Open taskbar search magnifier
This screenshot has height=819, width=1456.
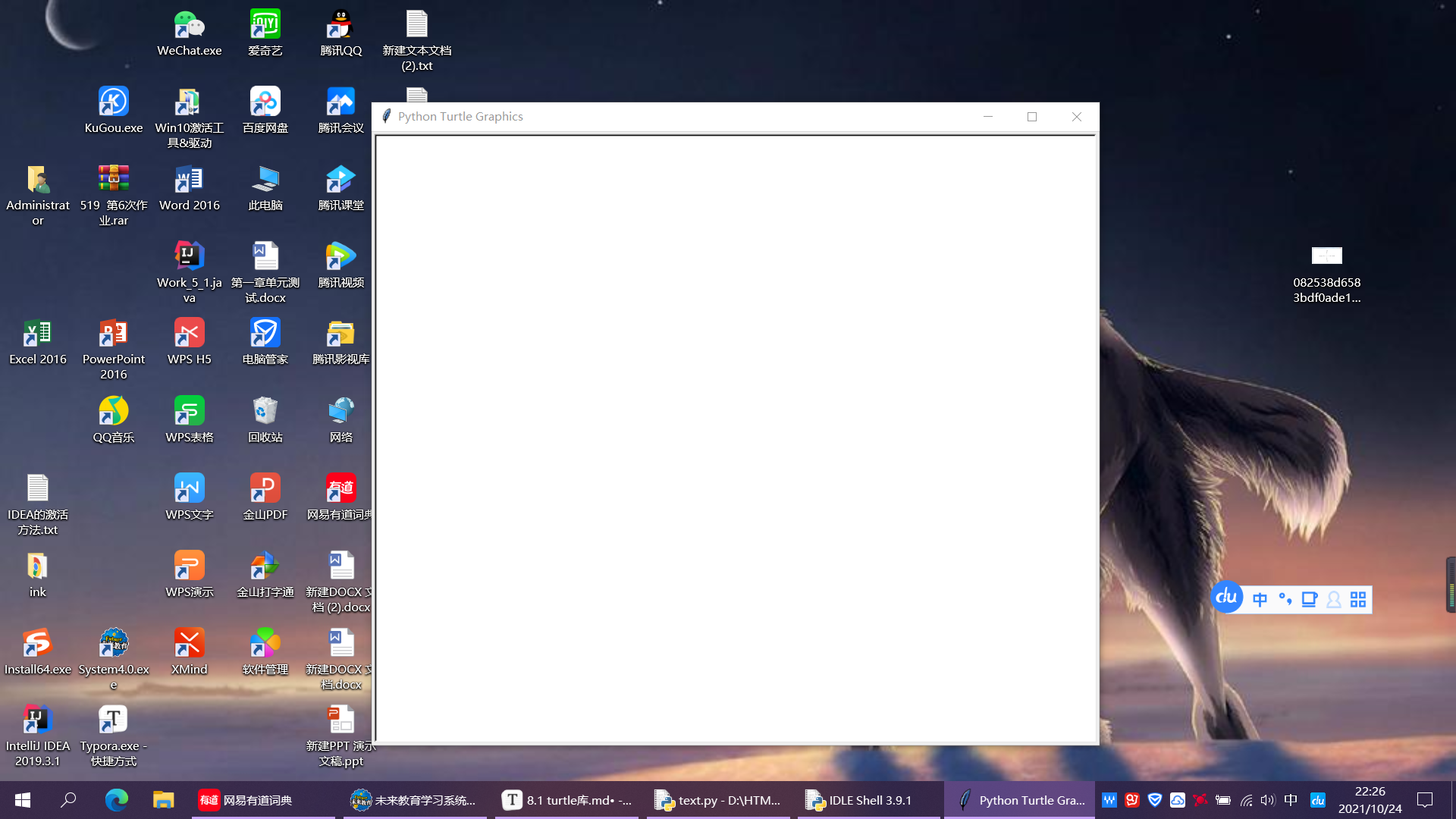pyautogui.click(x=68, y=800)
